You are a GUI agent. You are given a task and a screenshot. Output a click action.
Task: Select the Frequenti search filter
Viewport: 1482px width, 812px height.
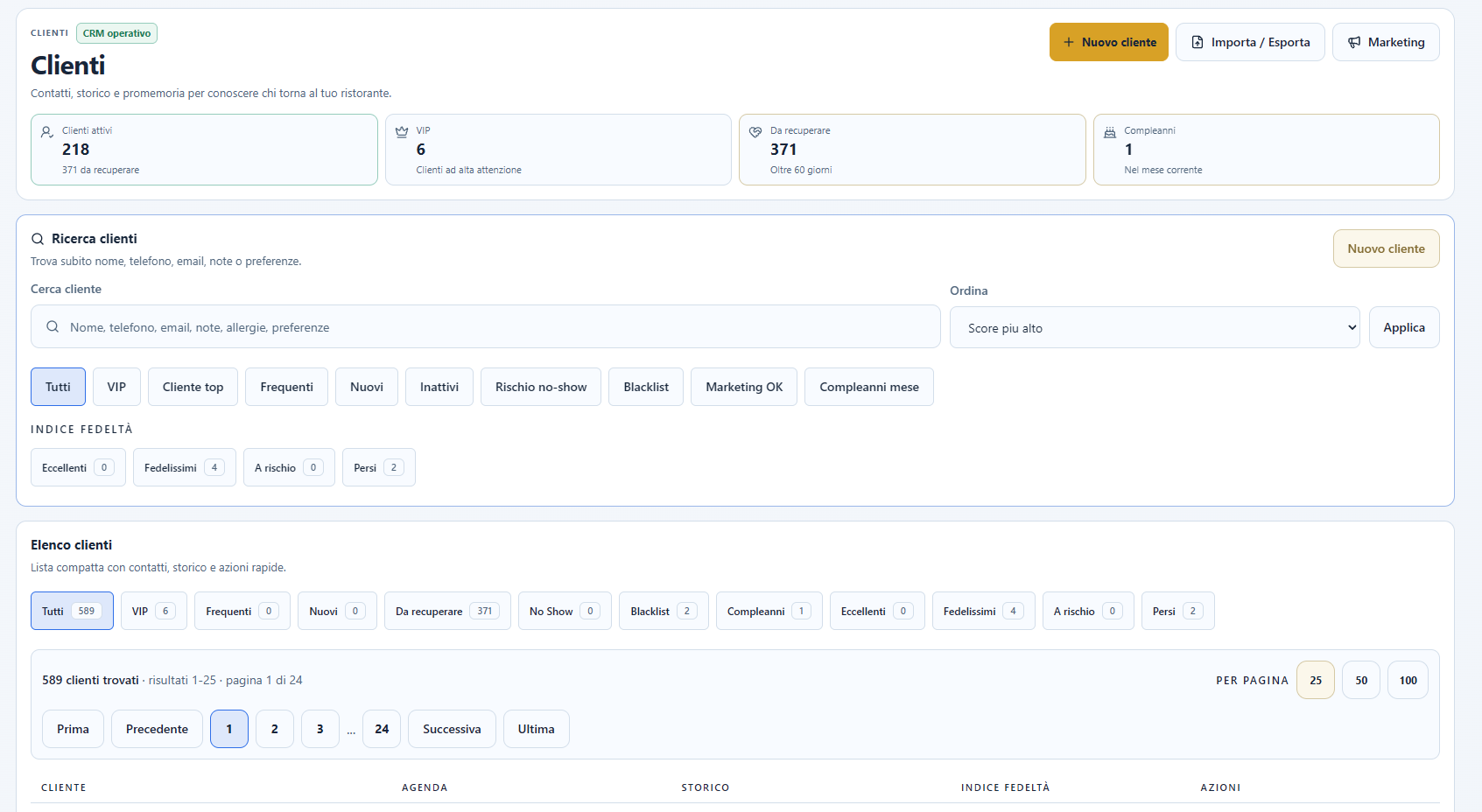286,387
